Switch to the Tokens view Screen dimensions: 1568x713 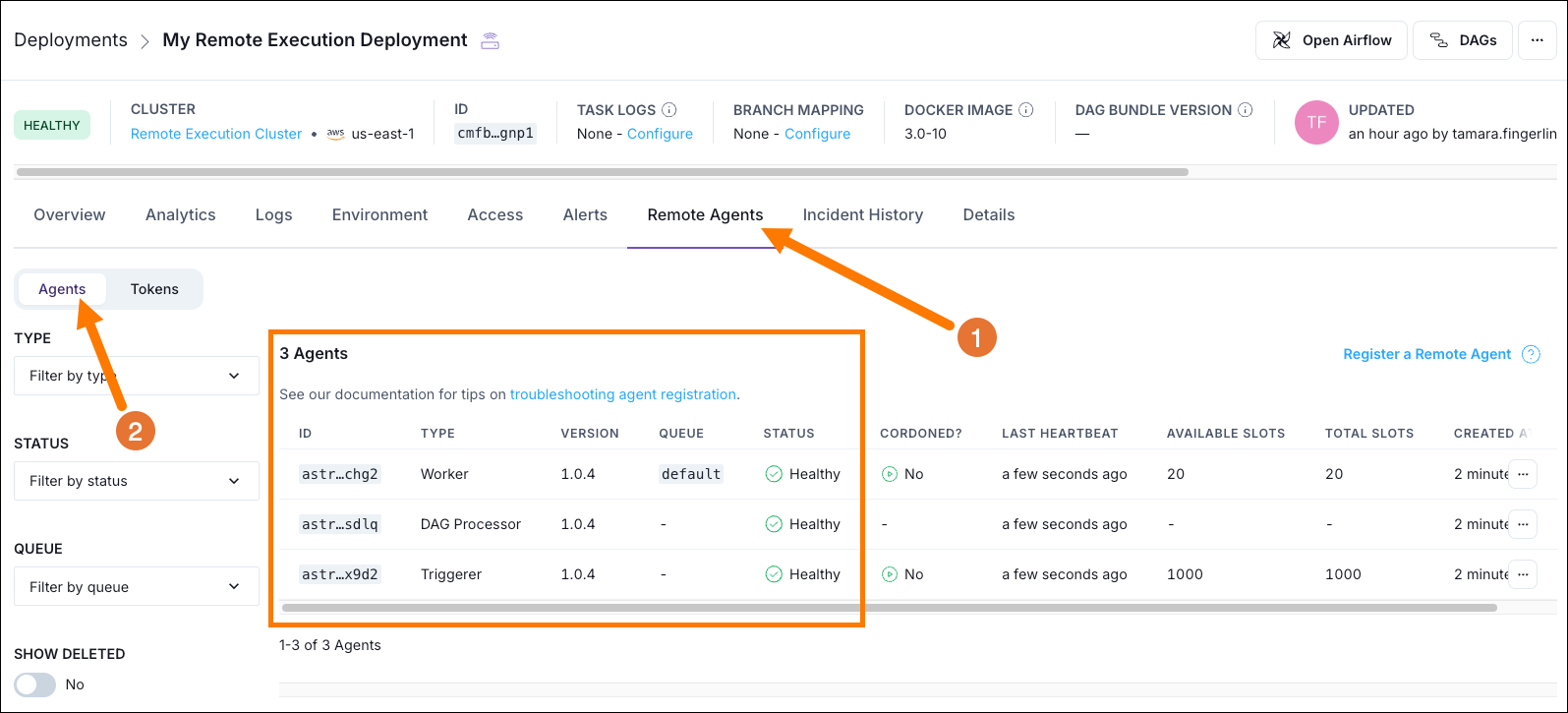click(154, 289)
